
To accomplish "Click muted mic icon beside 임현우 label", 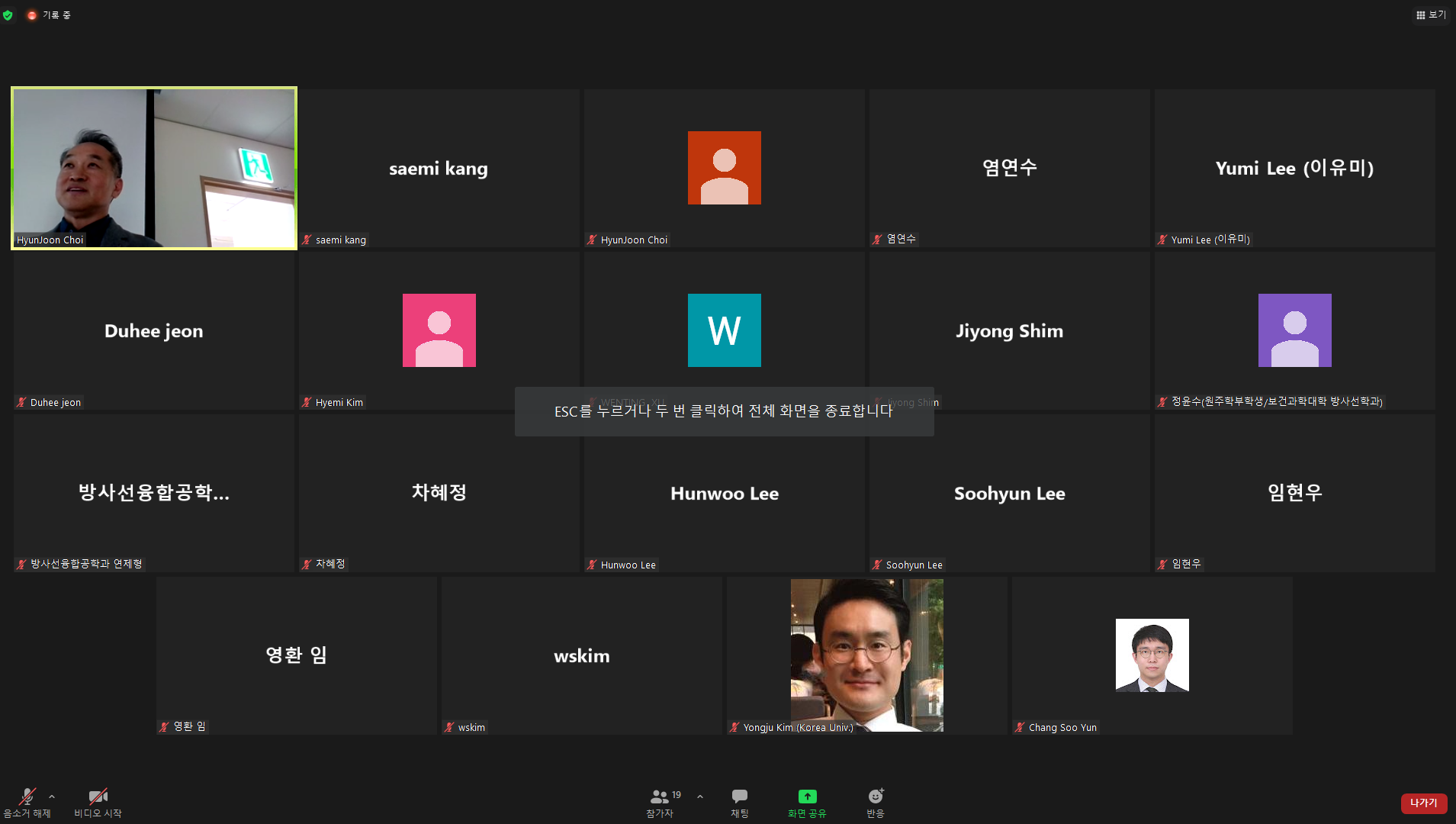I will click(1162, 564).
